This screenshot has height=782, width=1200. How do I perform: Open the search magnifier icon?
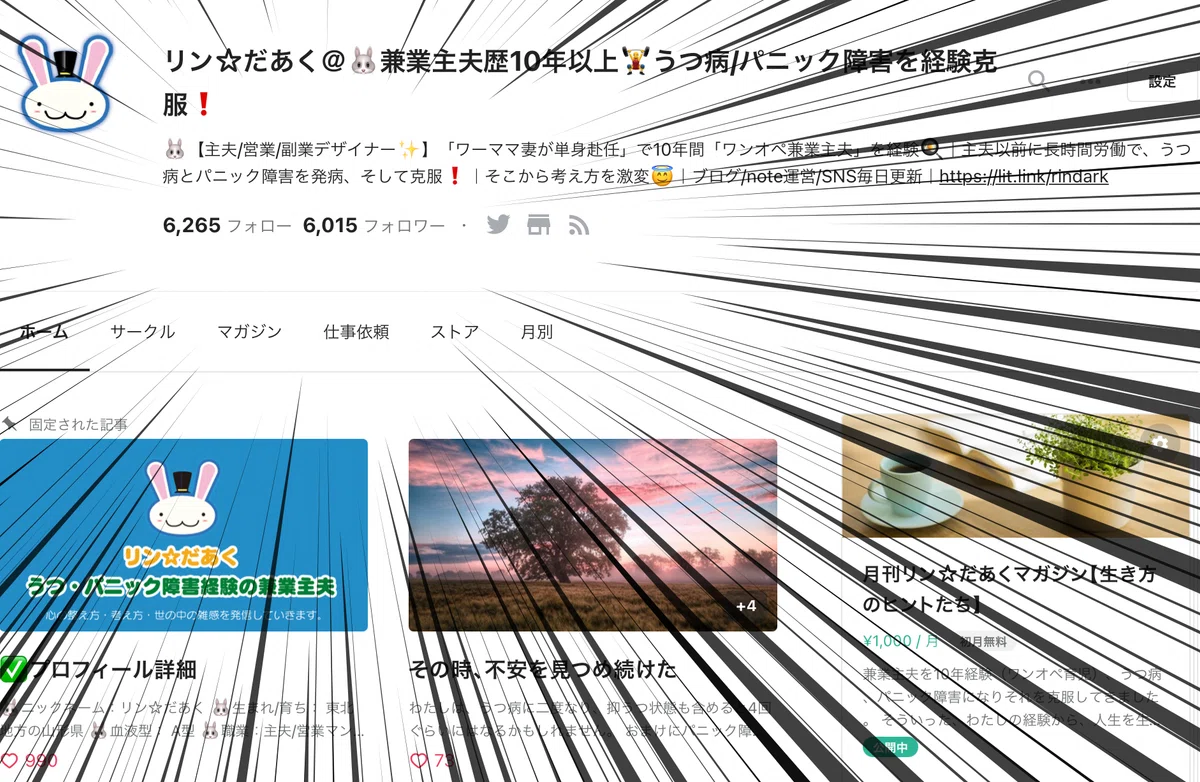pos(1039,81)
